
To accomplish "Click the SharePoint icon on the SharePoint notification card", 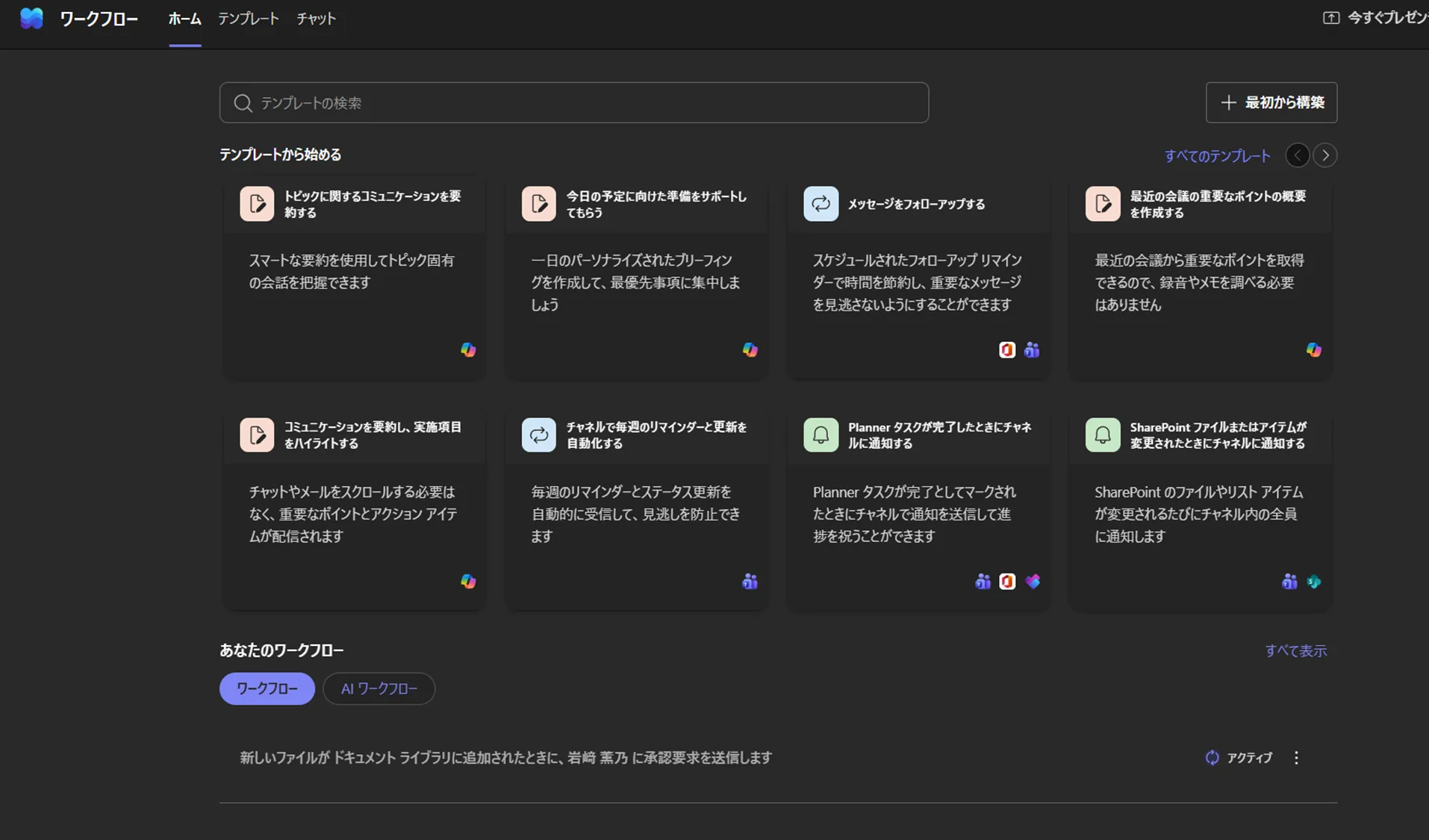I will pyautogui.click(x=1315, y=582).
